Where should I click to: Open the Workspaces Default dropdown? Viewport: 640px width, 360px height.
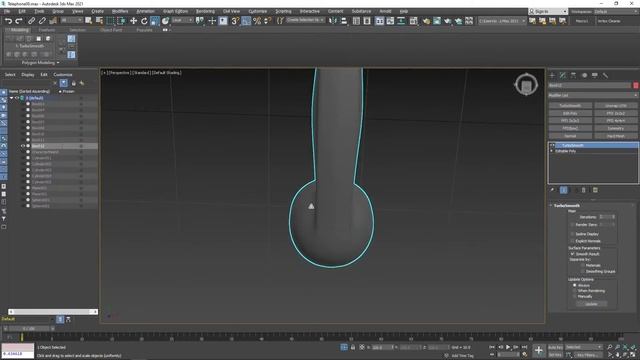(617, 11)
